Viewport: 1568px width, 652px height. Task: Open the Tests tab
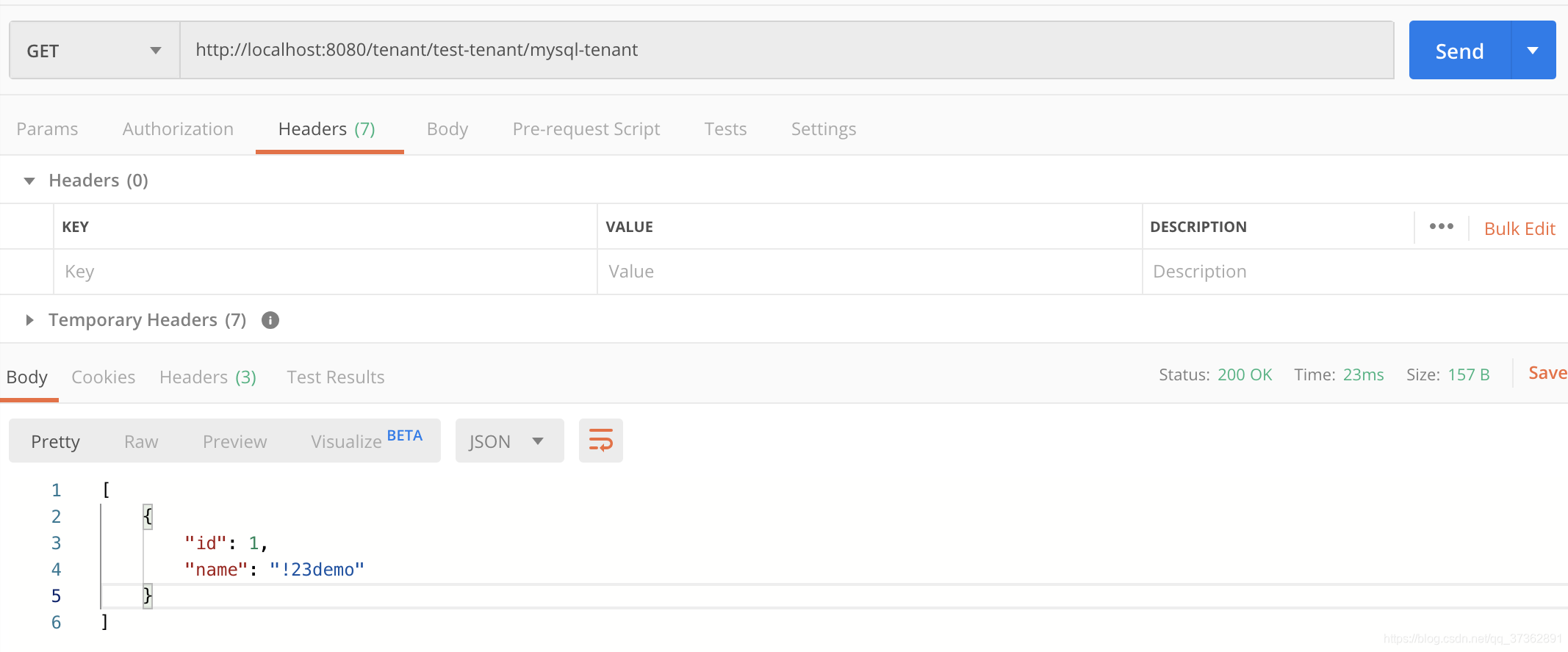point(725,129)
